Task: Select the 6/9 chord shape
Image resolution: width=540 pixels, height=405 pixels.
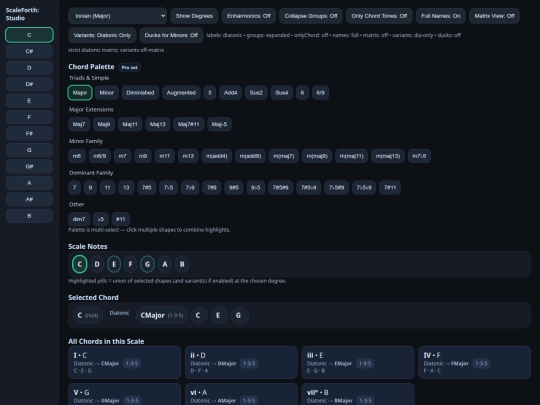Action: pyautogui.click(x=320, y=93)
